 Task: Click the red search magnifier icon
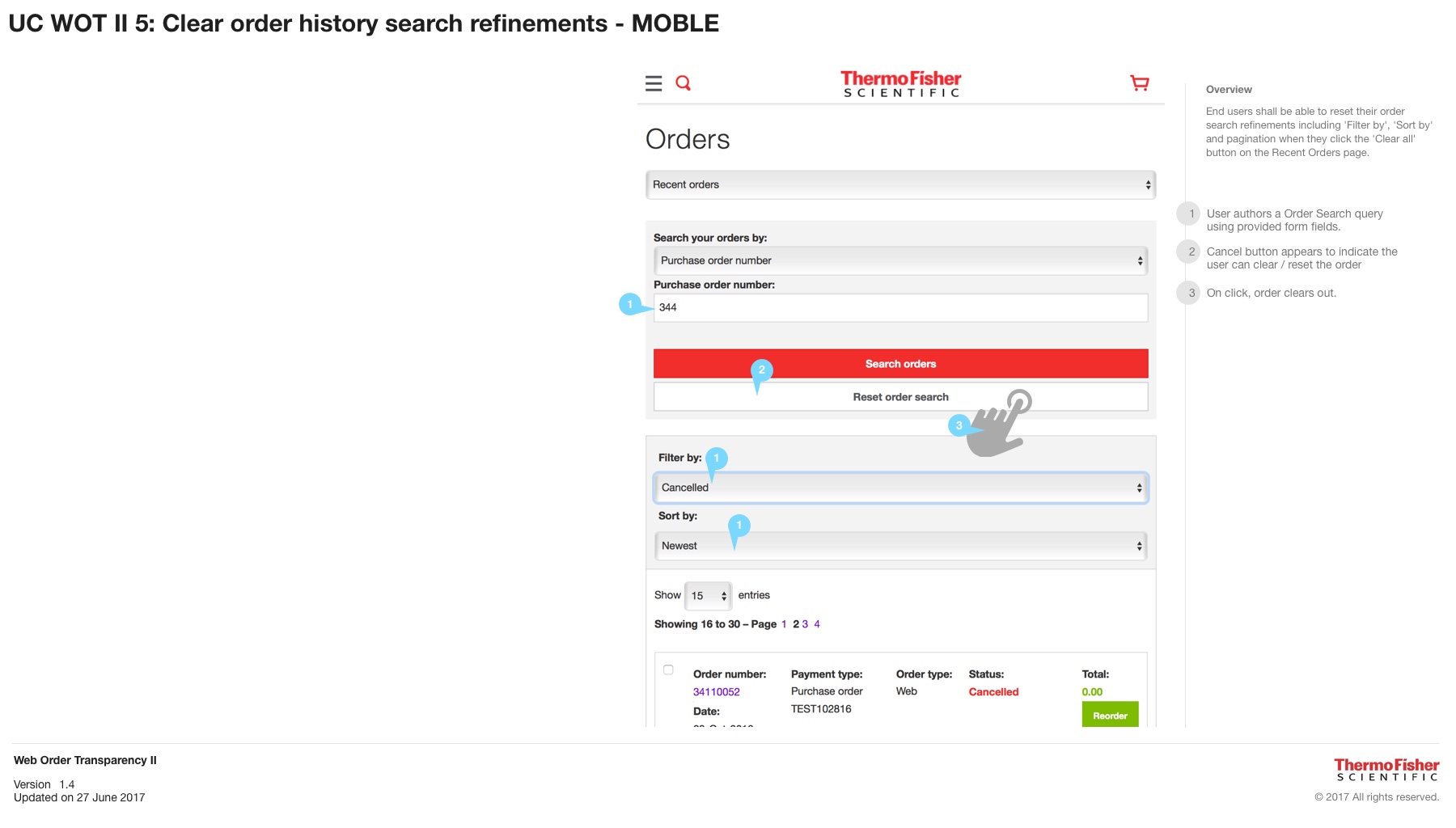[x=684, y=83]
